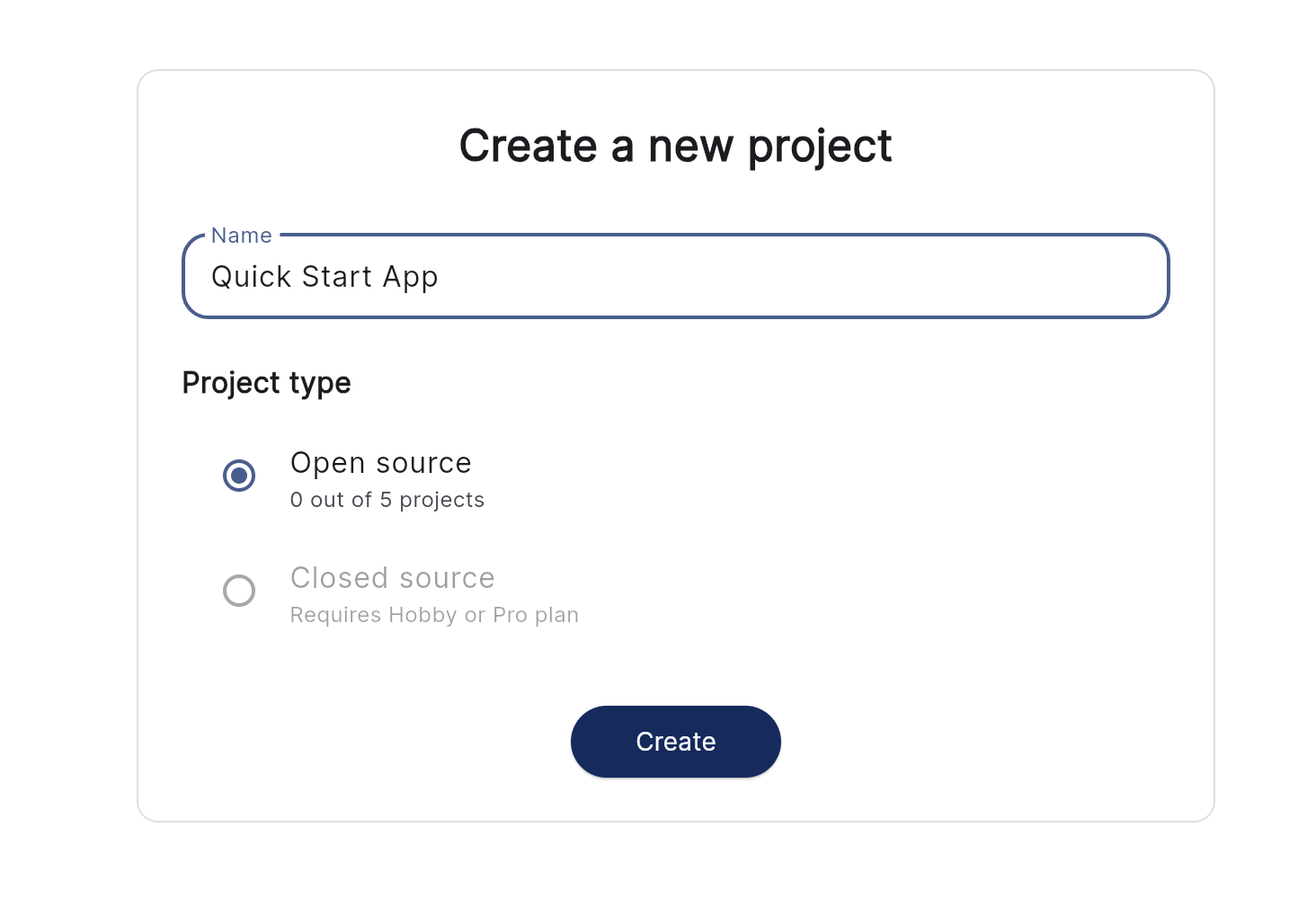Click the 'Closed source' label text
Image resolution: width=1316 pixels, height=908 pixels.
click(x=392, y=578)
